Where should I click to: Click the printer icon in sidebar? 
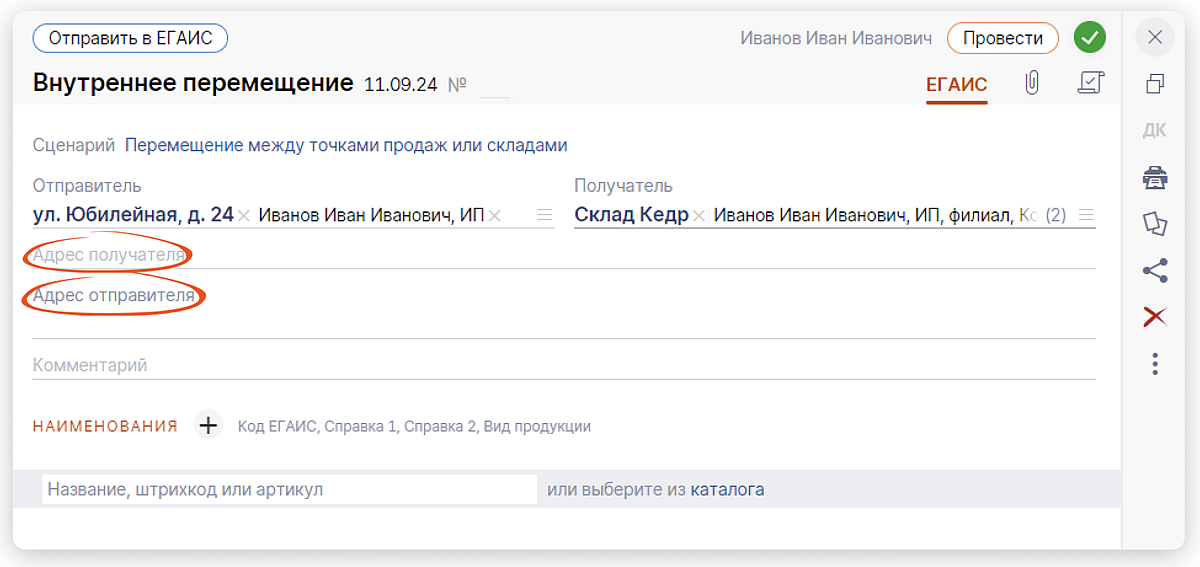(x=1155, y=179)
